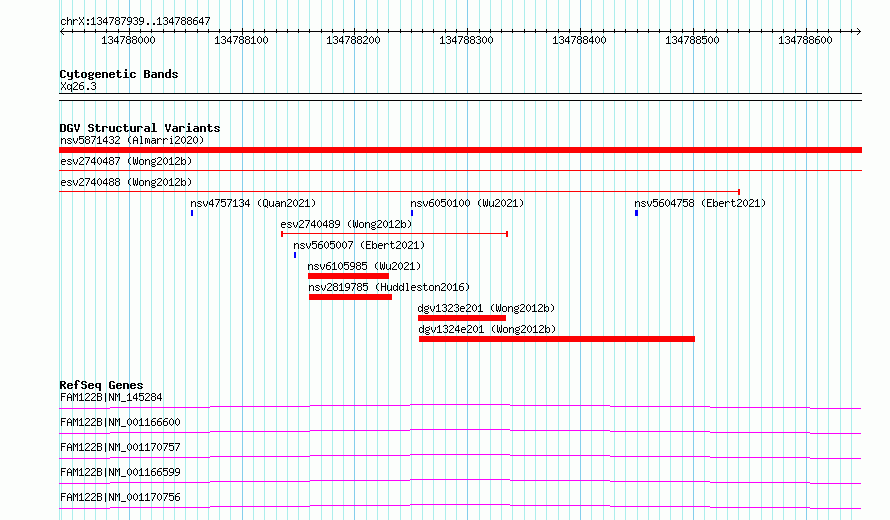Viewport: 890px width, 520px height.
Task: Click the blue marker under nsv6050100
Action: [412, 213]
